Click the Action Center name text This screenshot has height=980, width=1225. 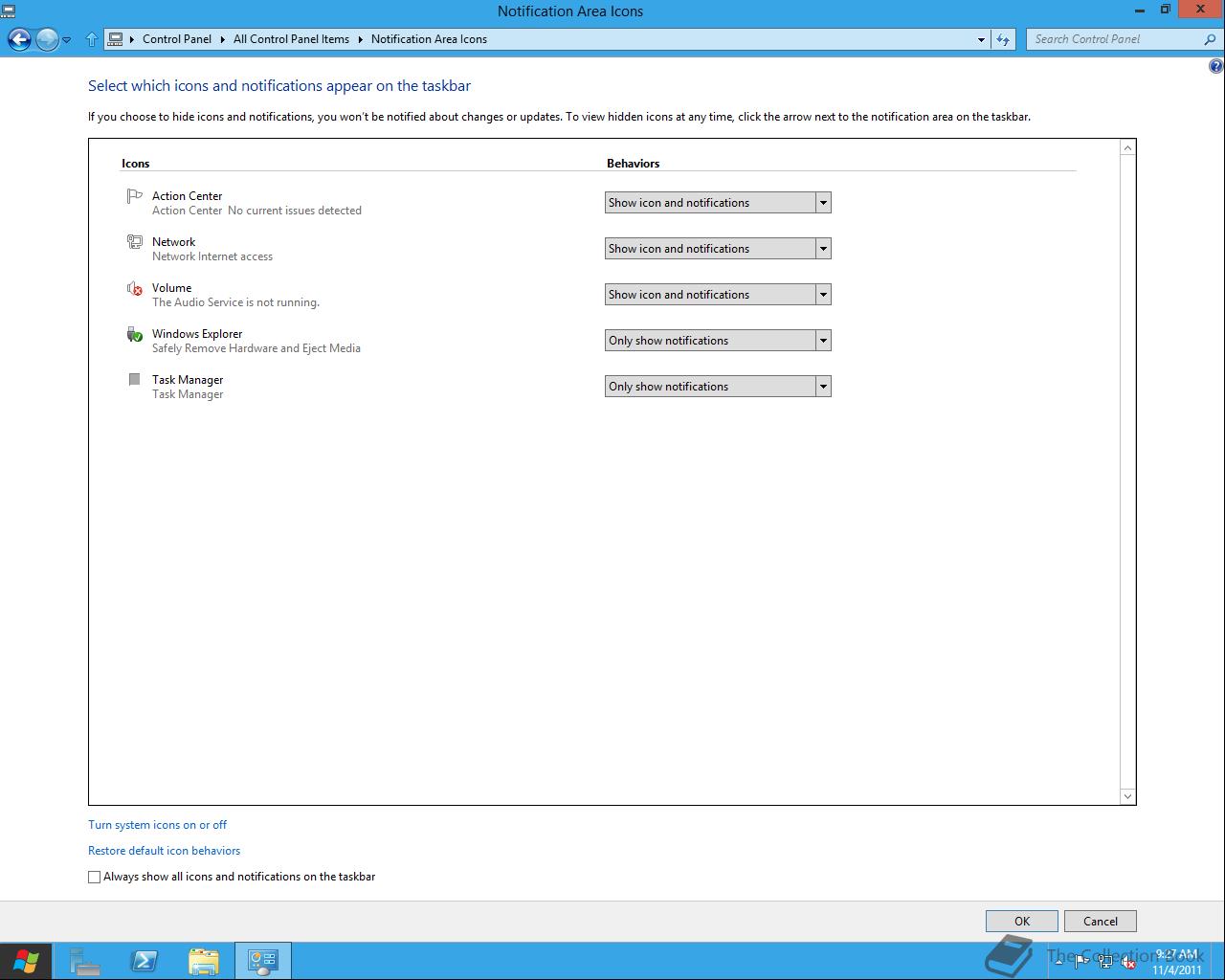click(187, 196)
